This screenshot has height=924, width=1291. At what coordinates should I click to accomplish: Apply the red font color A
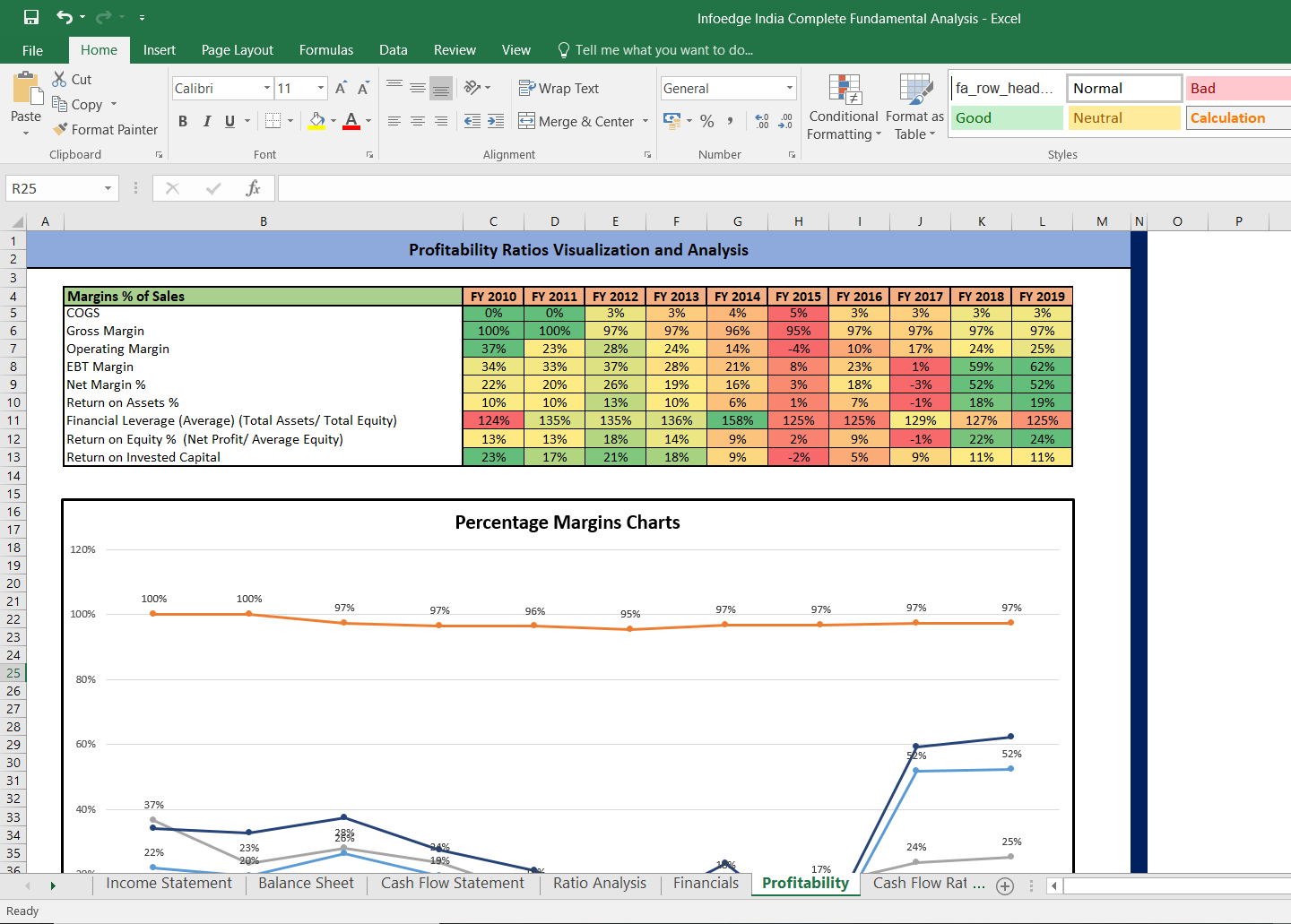pos(351,120)
